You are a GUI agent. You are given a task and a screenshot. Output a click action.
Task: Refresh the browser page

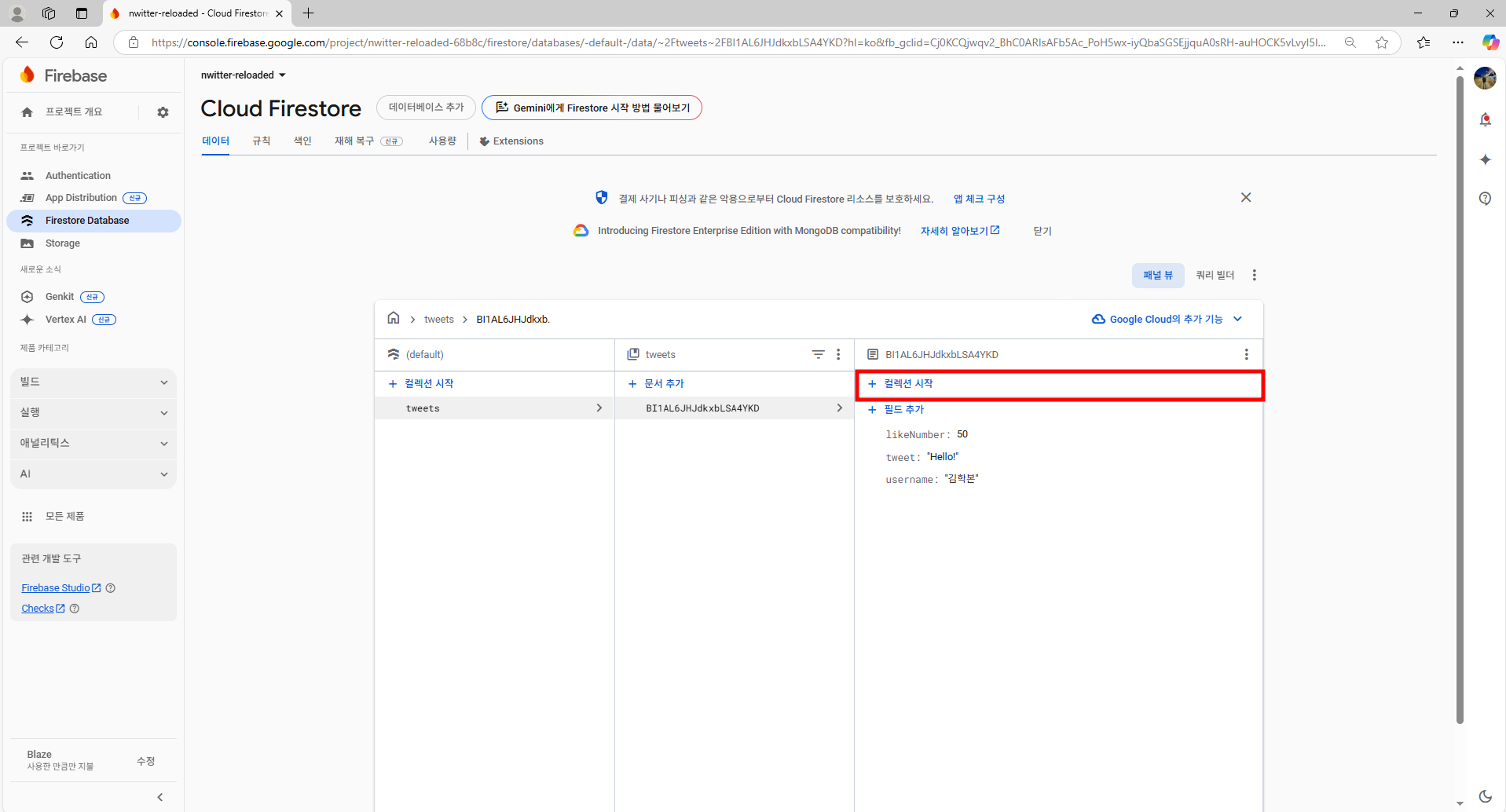pyautogui.click(x=57, y=42)
